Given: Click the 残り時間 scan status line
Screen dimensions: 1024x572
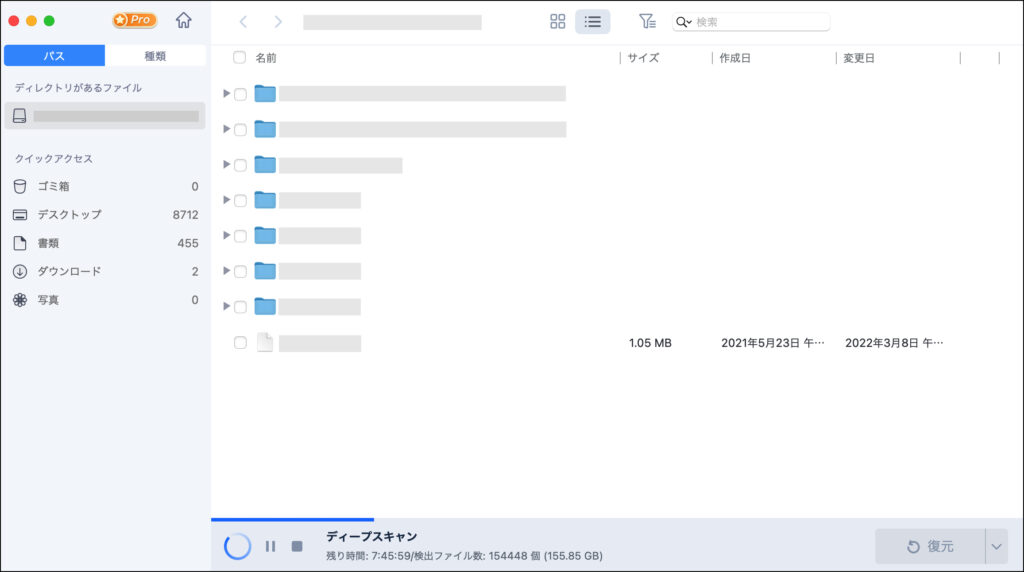Looking at the screenshot, I should pos(464,556).
